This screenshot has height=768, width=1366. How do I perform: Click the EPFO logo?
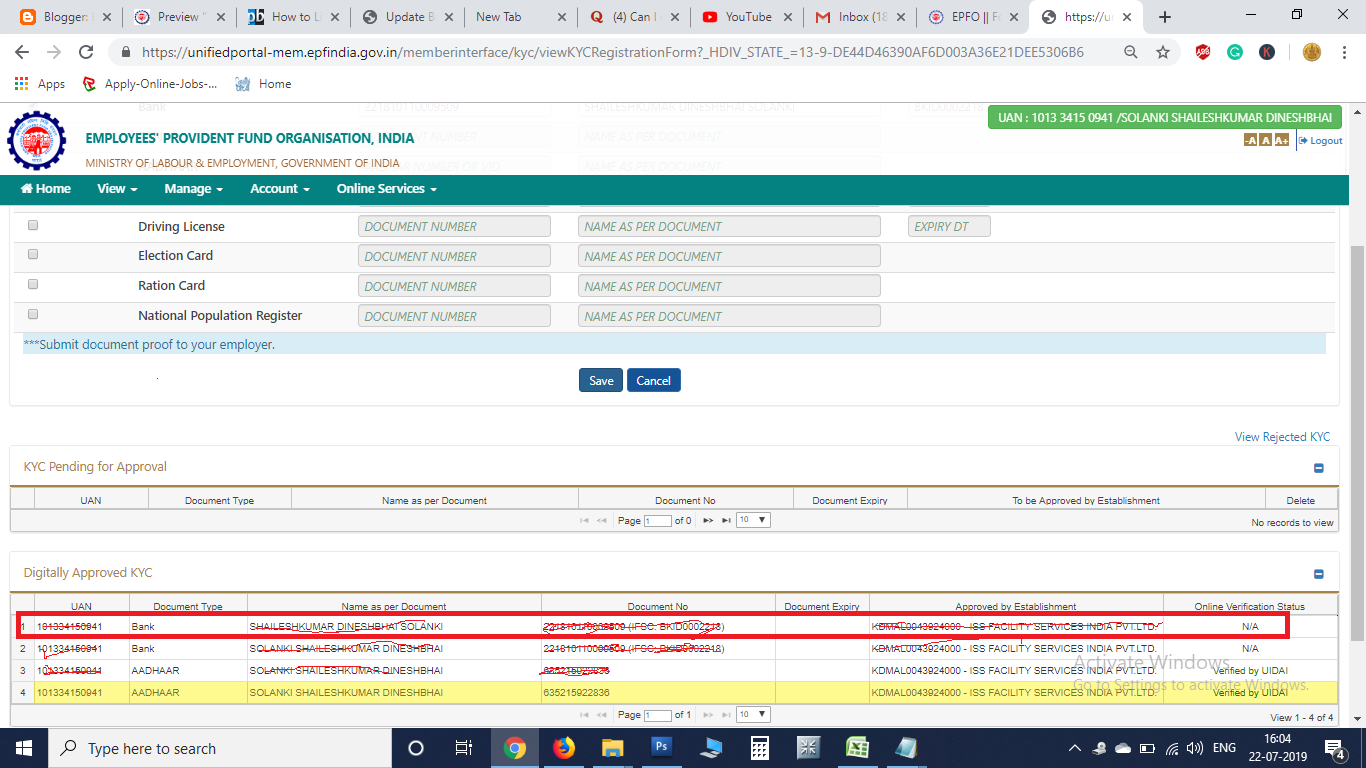pos(37,140)
